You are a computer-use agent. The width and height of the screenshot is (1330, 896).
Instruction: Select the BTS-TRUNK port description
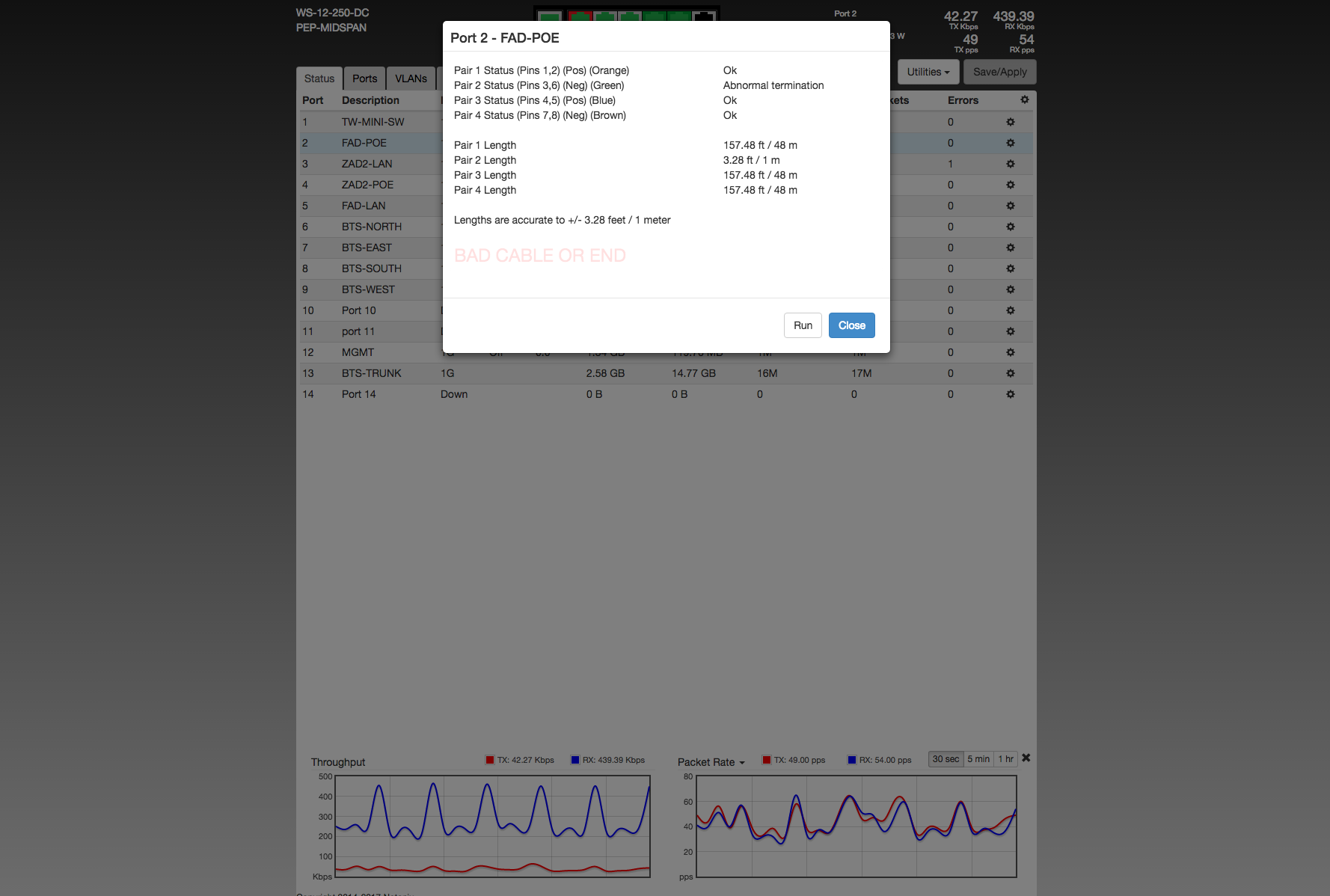click(371, 373)
